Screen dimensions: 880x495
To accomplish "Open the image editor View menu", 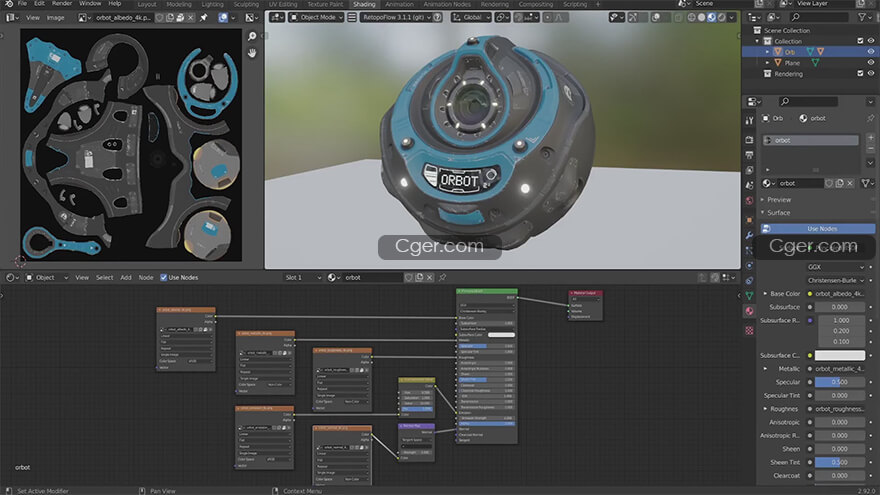I will pos(33,18).
